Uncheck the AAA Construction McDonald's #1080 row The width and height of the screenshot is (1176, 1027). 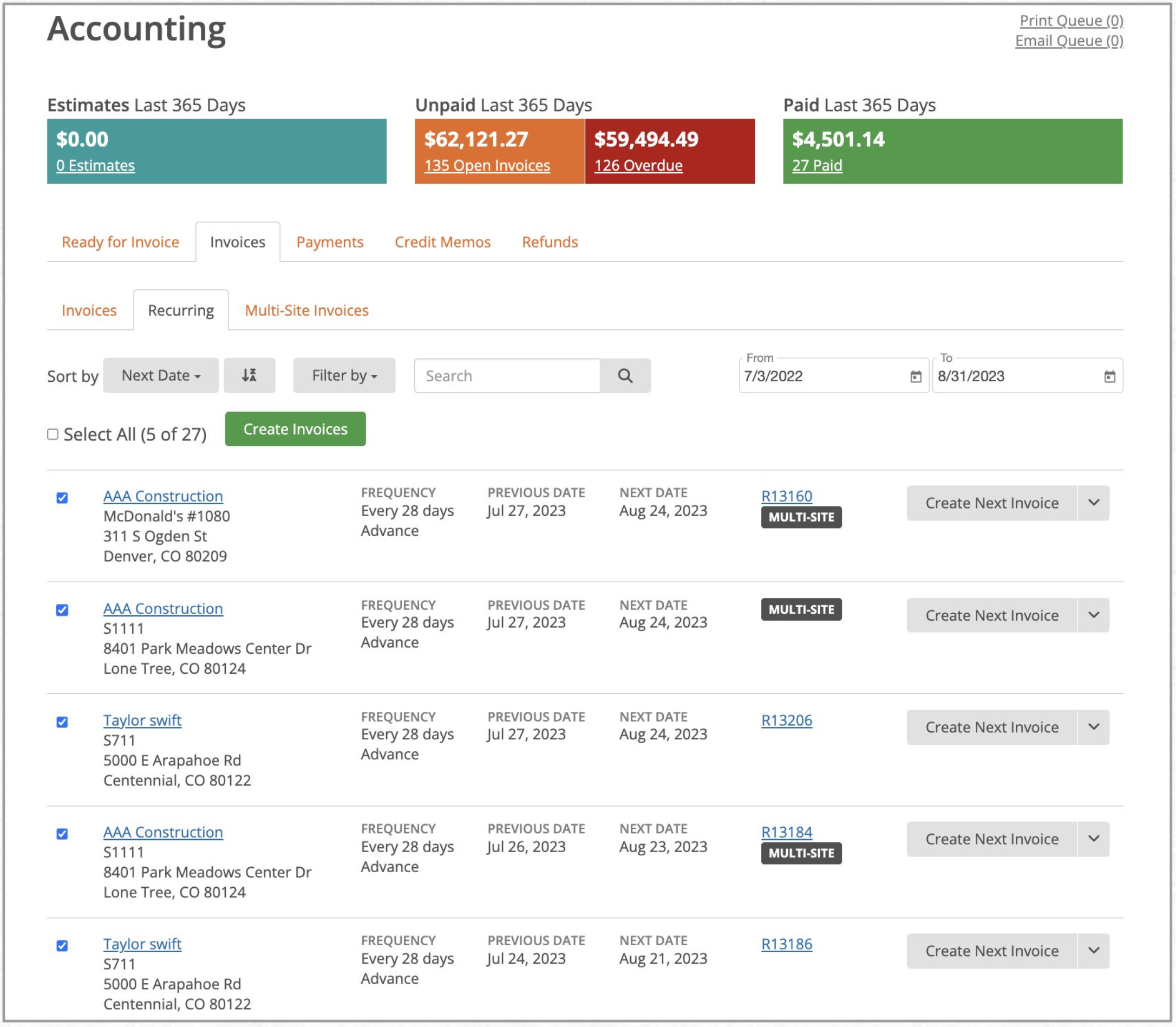tap(62, 496)
